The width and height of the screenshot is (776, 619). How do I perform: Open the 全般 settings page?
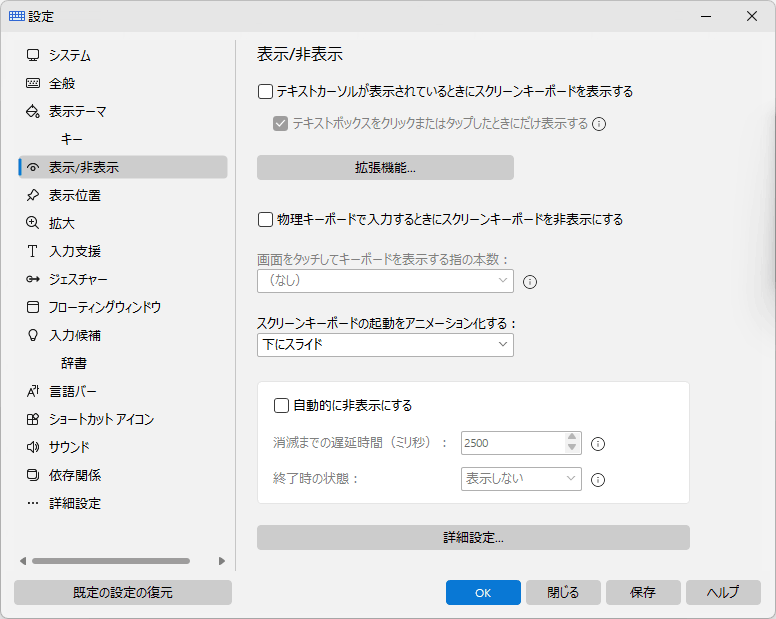tap(123, 83)
